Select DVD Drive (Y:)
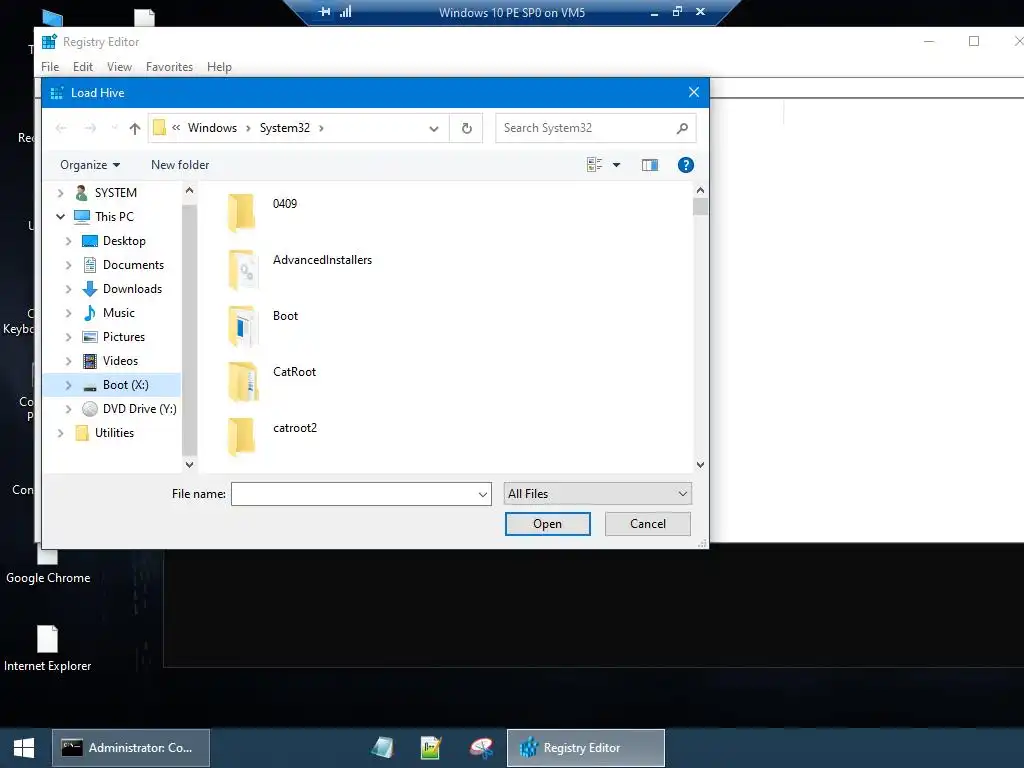Viewport: 1024px width, 768px height. point(139,409)
